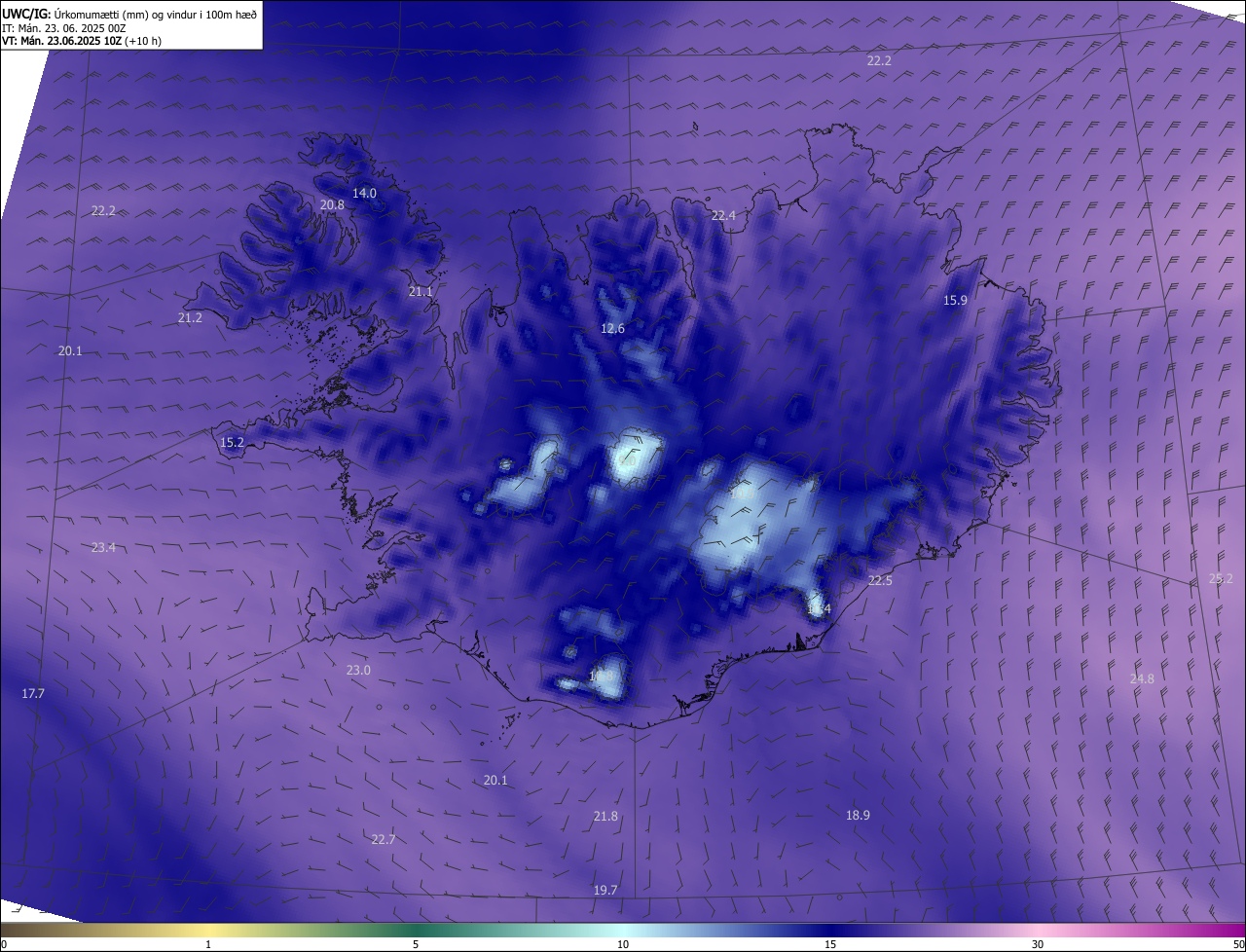Click the 12.6 value label
1246x952 pixels.
(612, 328)
